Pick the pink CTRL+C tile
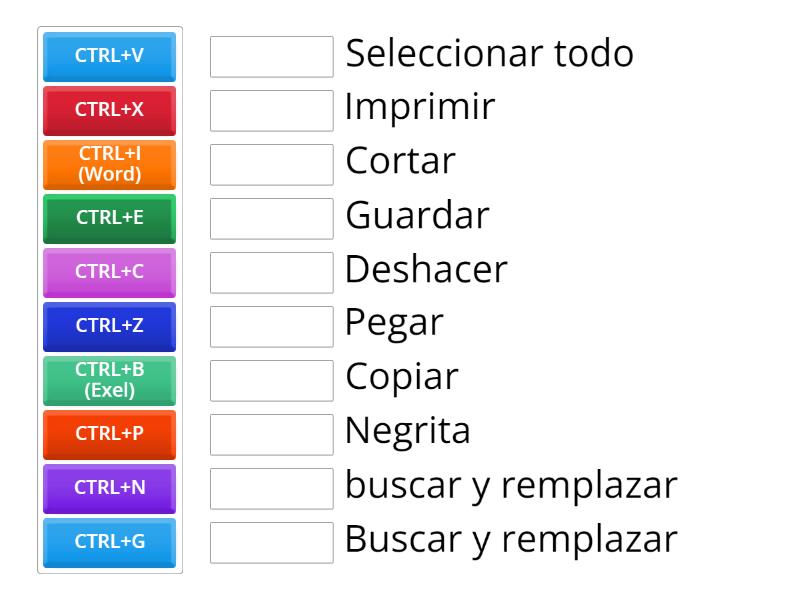The image size is (800, 600). [x=108, y=273]
